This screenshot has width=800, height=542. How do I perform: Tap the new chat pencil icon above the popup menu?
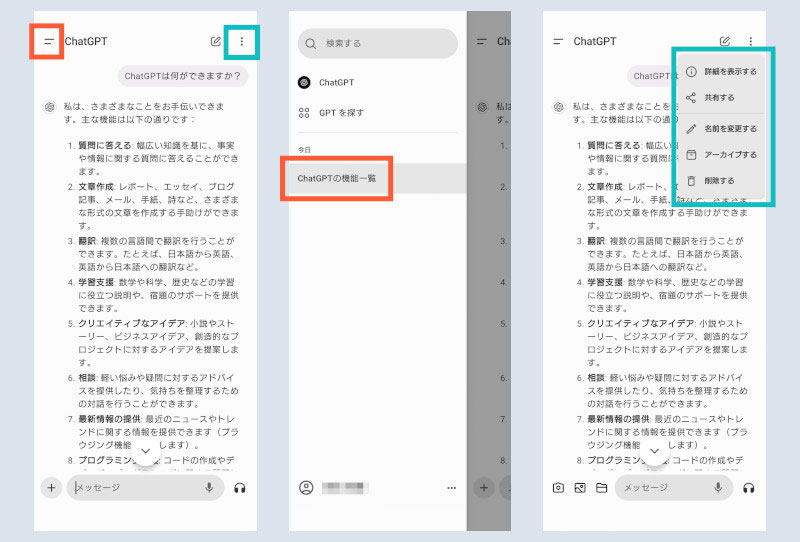pyautogui.click(x=724, y=41)
